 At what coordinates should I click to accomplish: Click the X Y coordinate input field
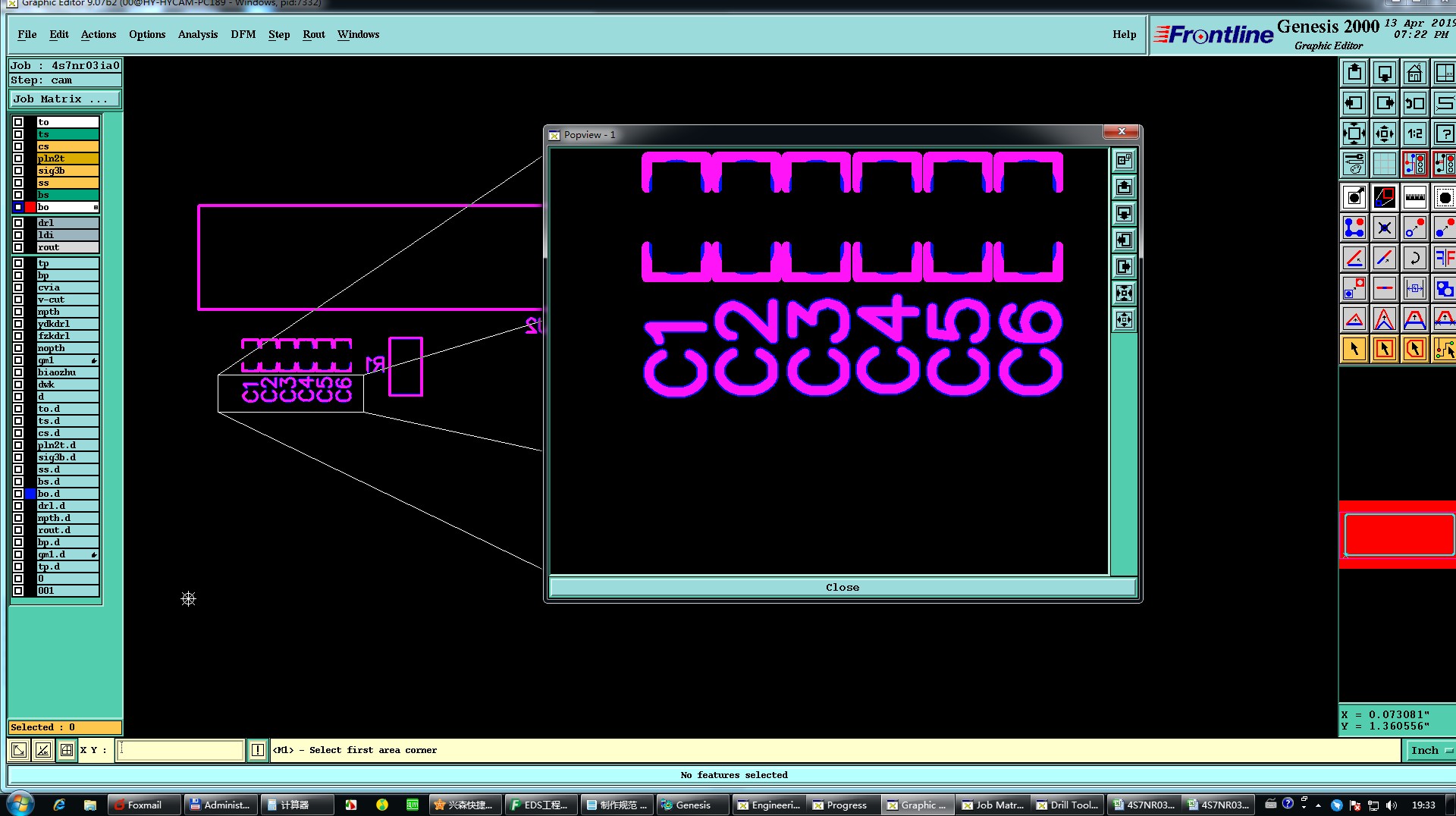click(180, 750)
